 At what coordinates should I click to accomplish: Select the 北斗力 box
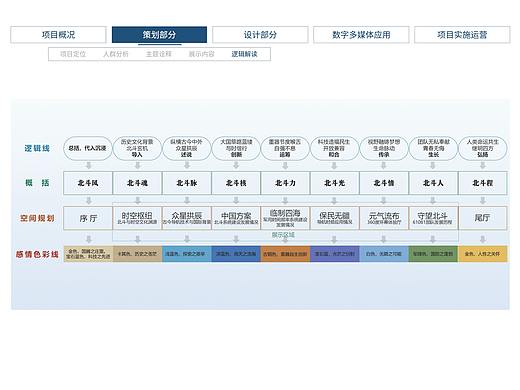[x=285, y=183]
